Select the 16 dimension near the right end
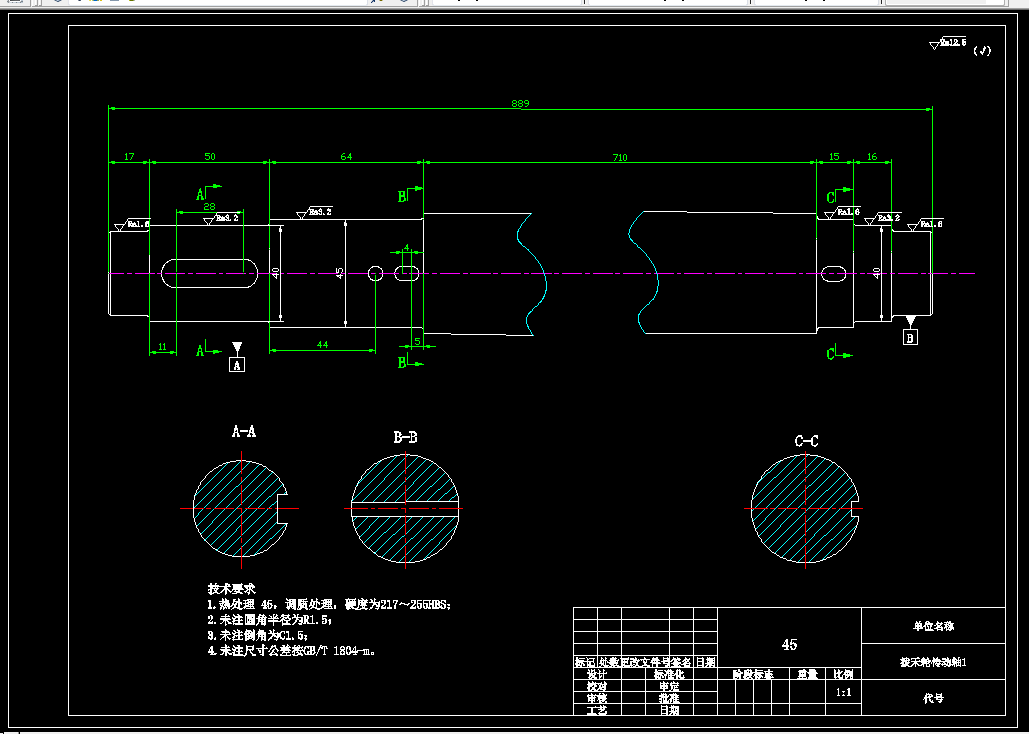The image size is (1029, 734). (x=872, y=156)
